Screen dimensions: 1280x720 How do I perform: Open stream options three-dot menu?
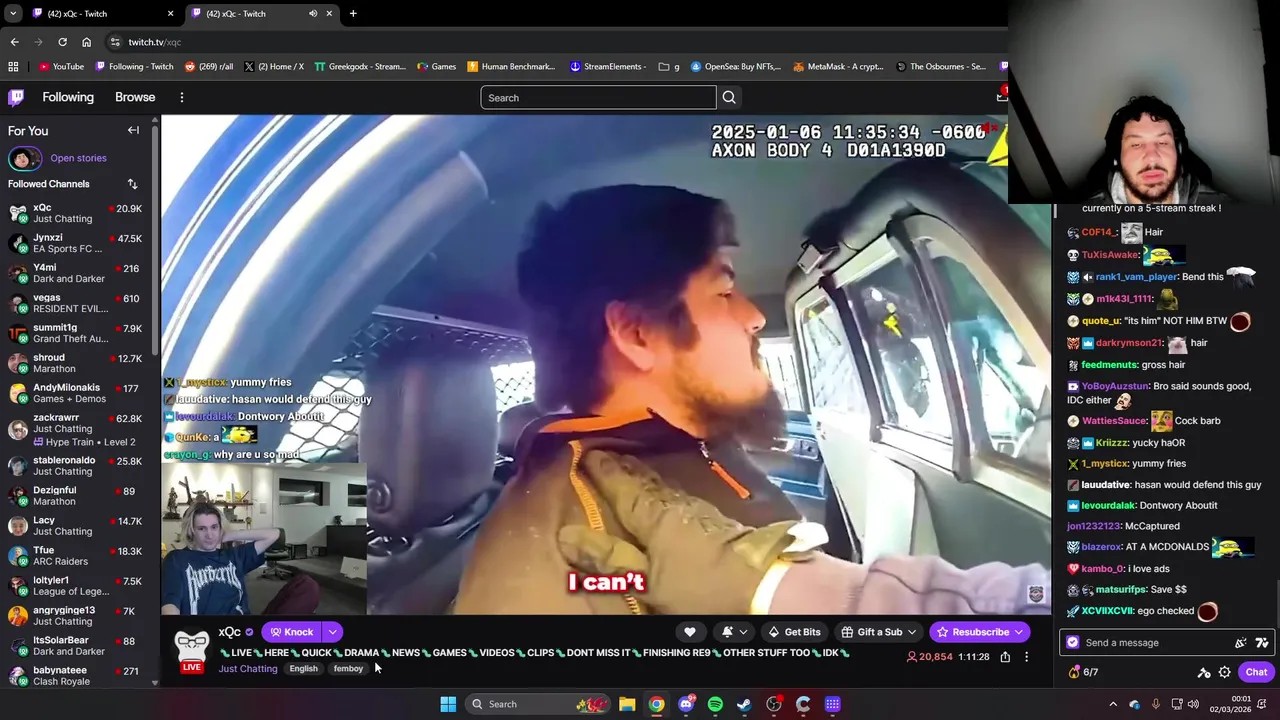(1026, 657)
